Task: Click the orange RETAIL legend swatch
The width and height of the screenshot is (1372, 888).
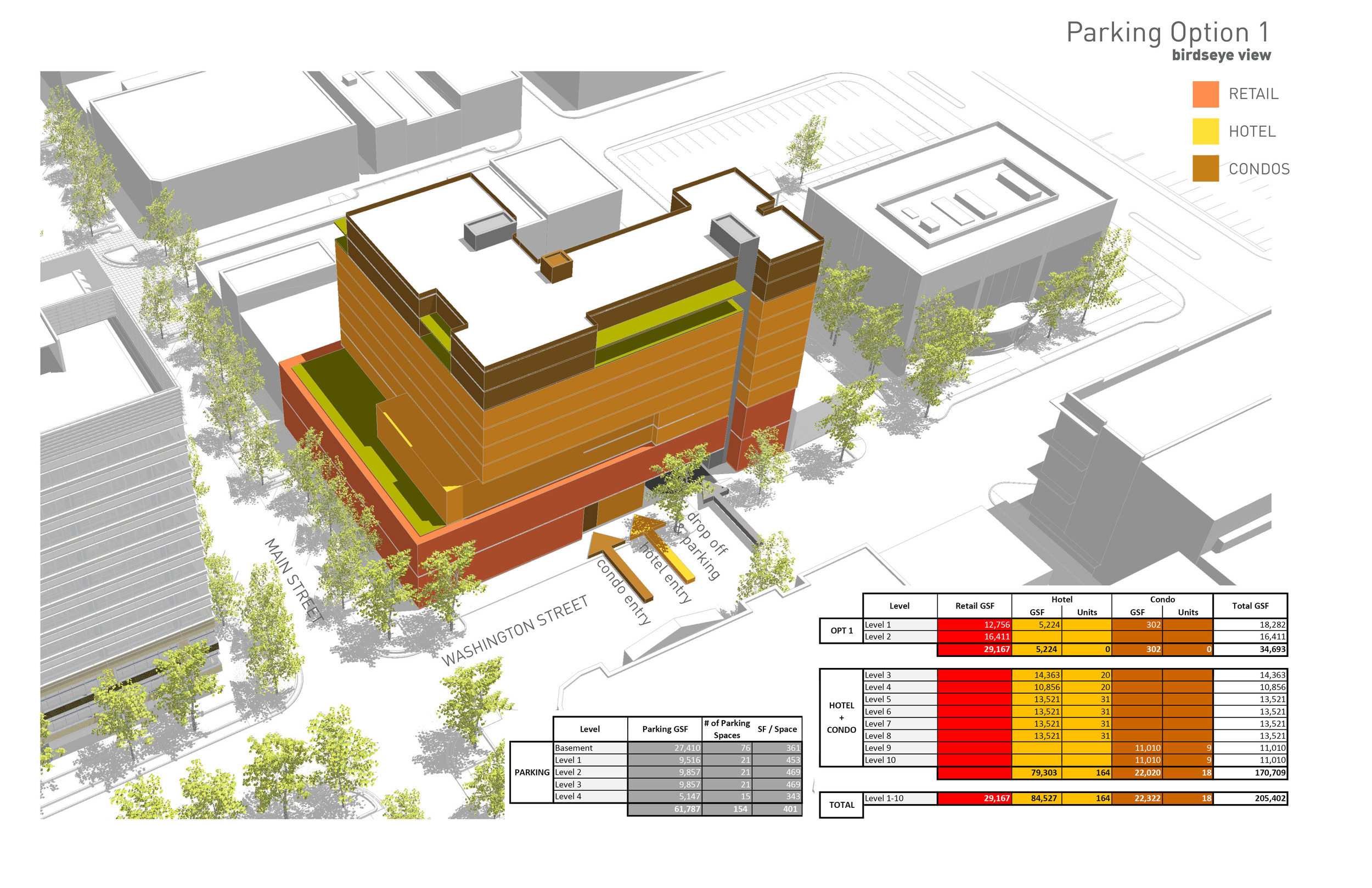Action: point(1205,94)
